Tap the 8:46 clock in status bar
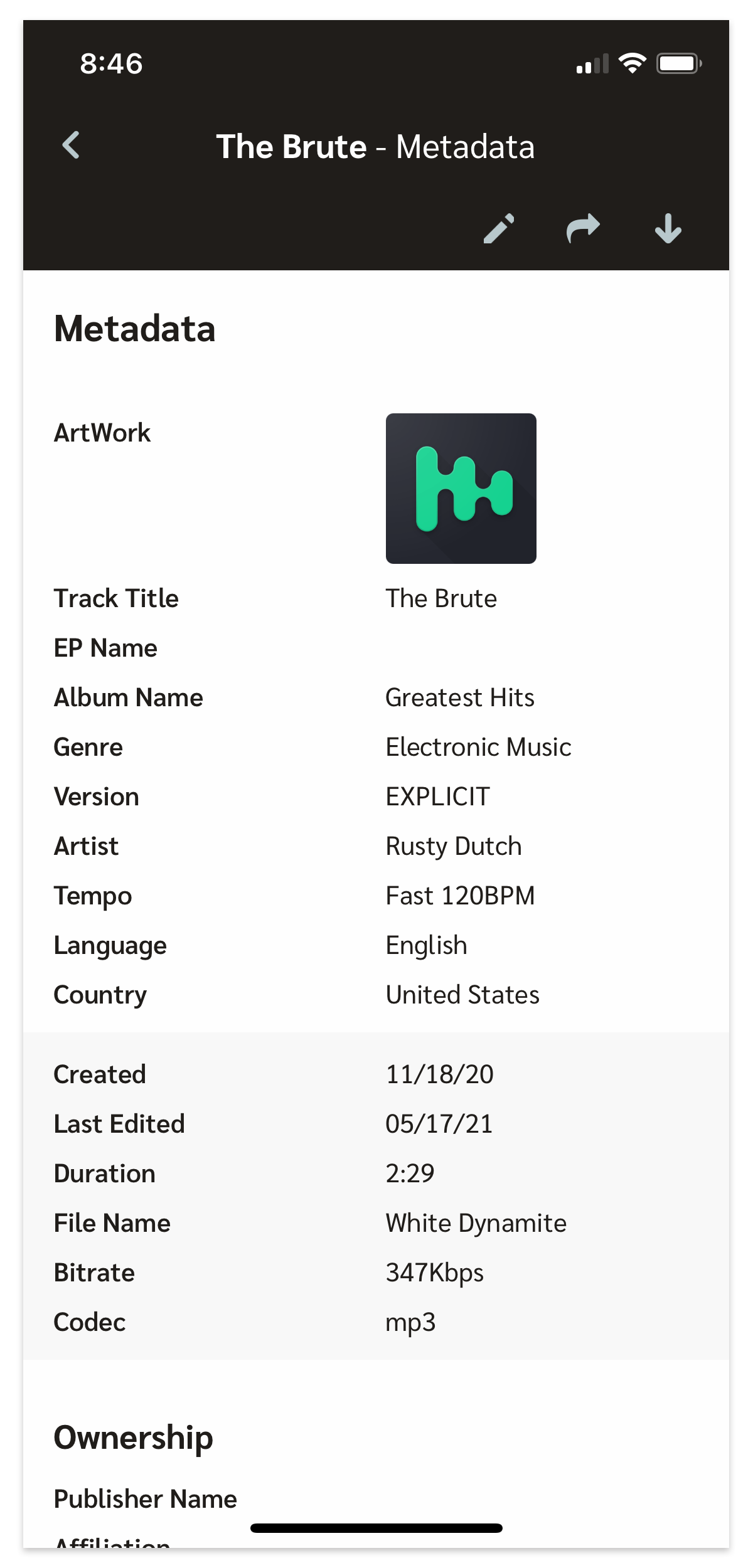 (x=112, y=63)
